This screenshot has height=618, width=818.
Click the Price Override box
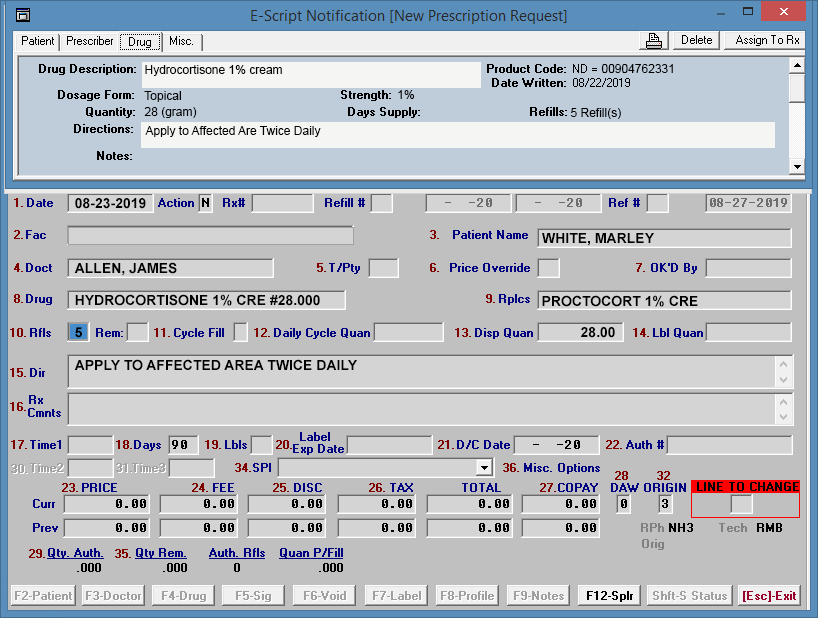tap(549, 268)
